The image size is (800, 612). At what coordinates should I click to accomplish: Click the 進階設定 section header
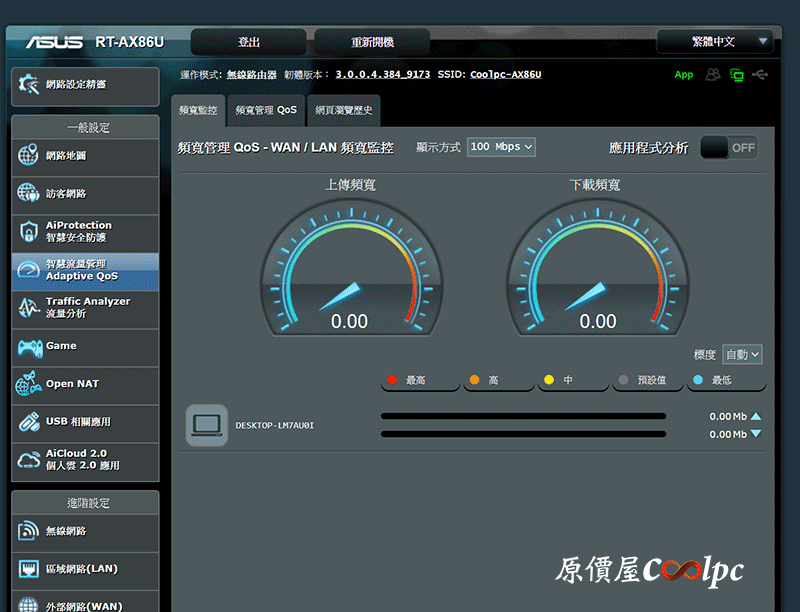pos(85,503)
